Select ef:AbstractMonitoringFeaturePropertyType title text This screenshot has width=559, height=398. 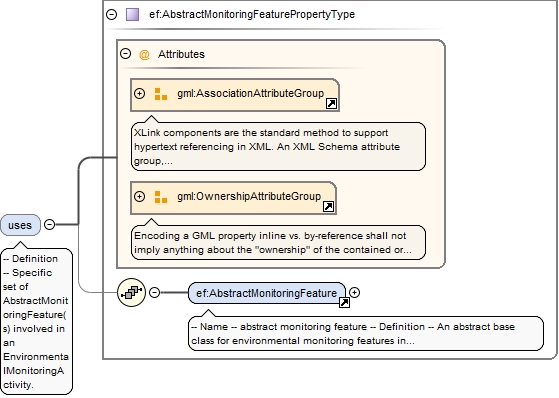pos(252,15)
